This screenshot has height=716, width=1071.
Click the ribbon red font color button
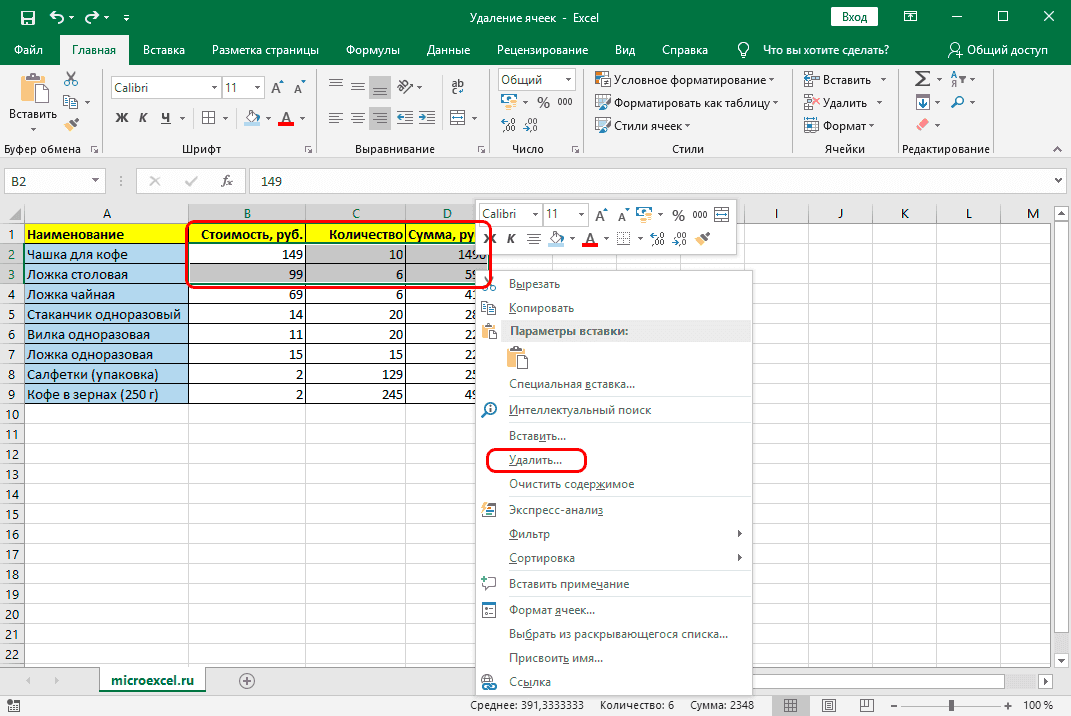(286, 118)
